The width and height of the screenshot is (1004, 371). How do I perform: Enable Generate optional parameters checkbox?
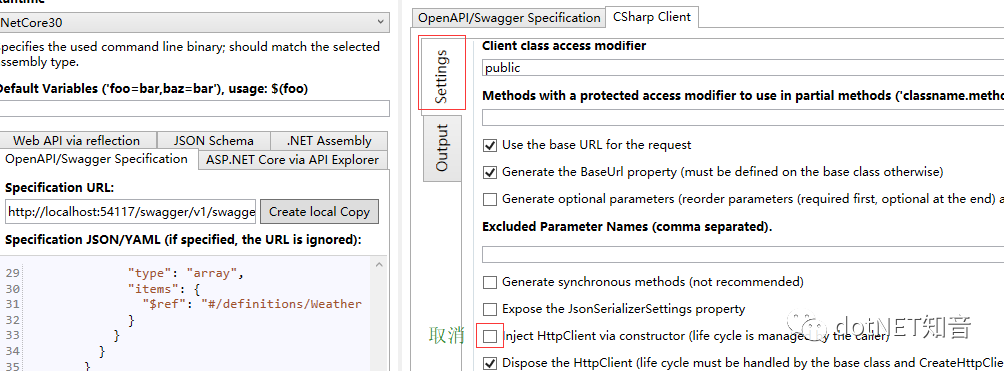pyautogui.click(x=490, y=199)
